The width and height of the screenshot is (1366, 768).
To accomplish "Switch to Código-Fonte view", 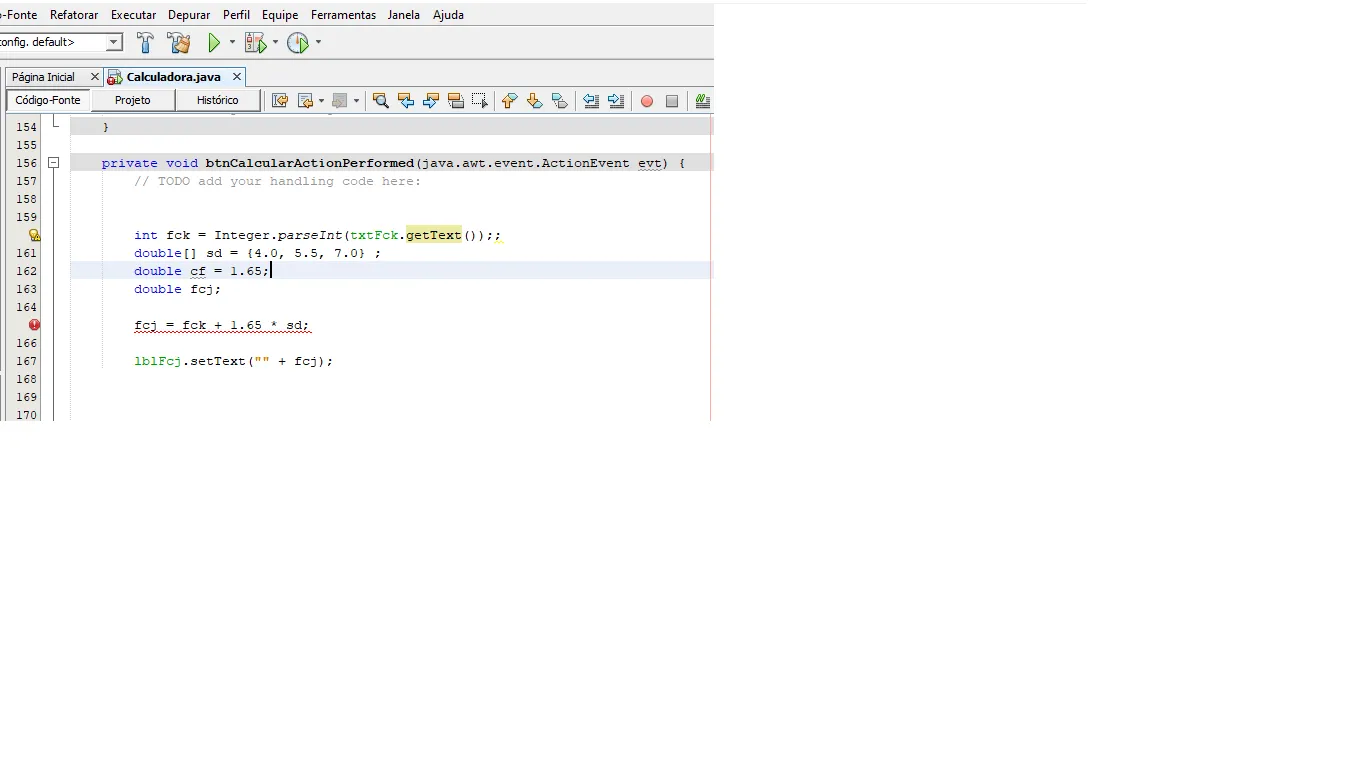I will [48, 101].
